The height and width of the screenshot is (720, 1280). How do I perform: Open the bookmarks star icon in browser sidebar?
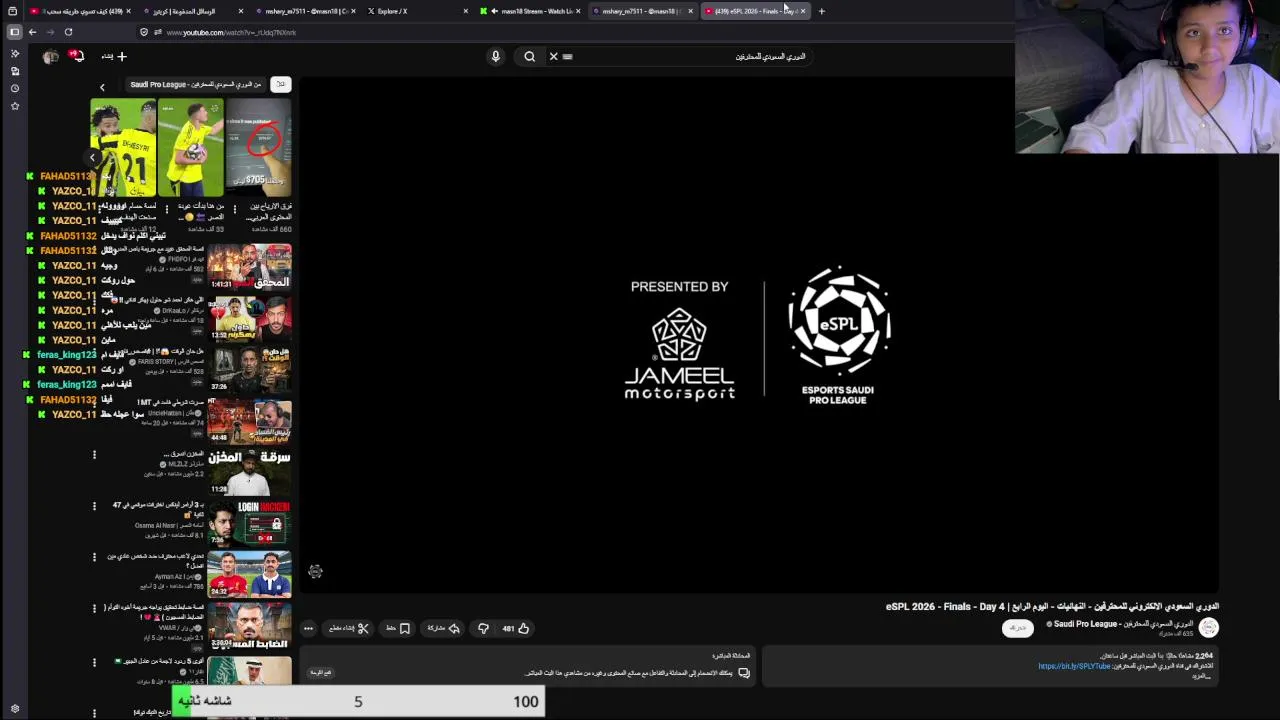click(x=14, y=105)
